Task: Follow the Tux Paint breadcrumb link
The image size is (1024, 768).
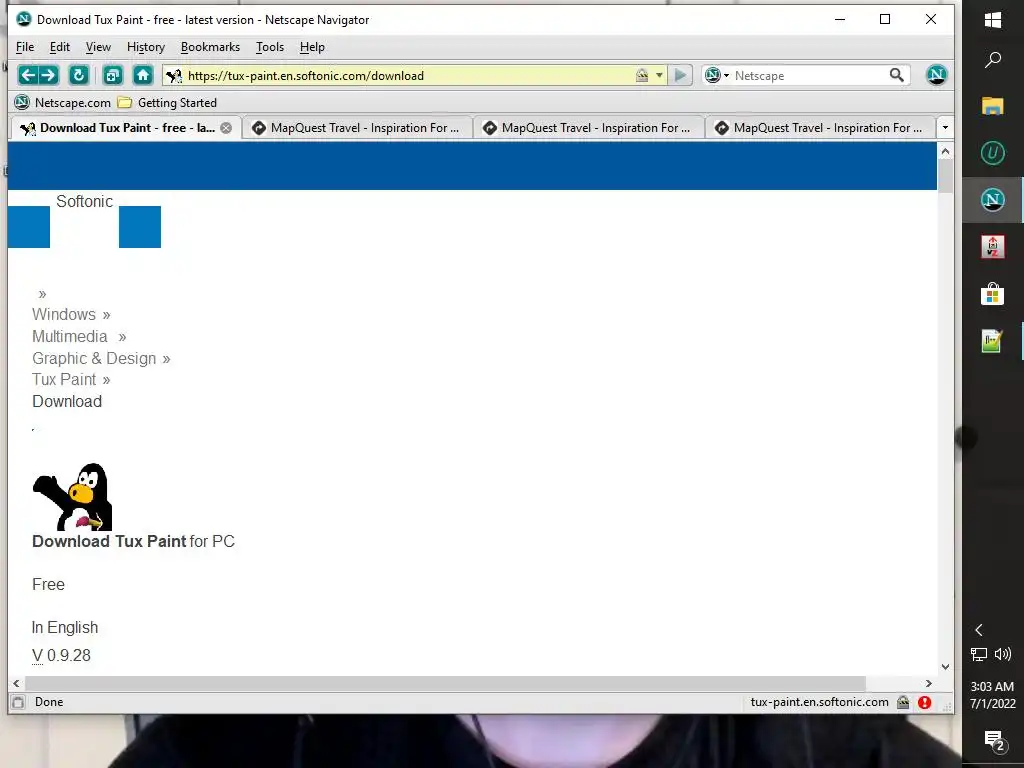Action: click(64, 379)
